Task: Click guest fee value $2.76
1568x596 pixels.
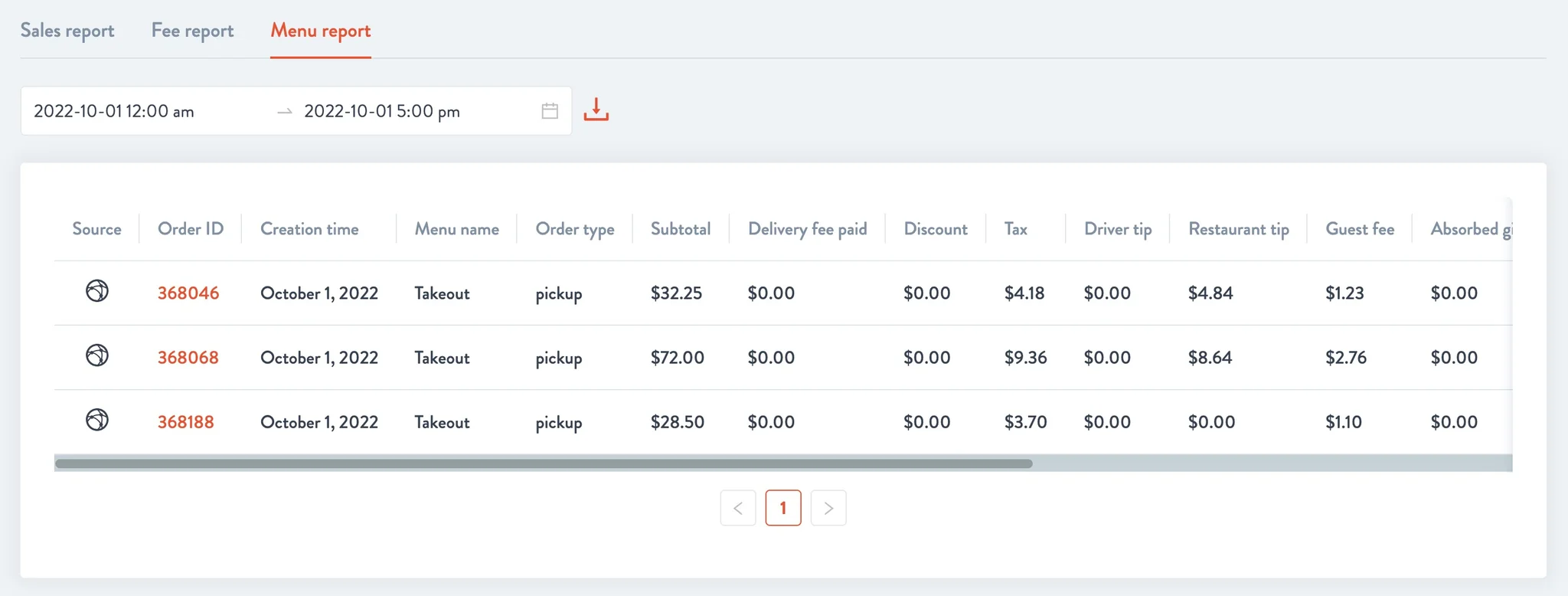Action: [x=1346, y=358]
